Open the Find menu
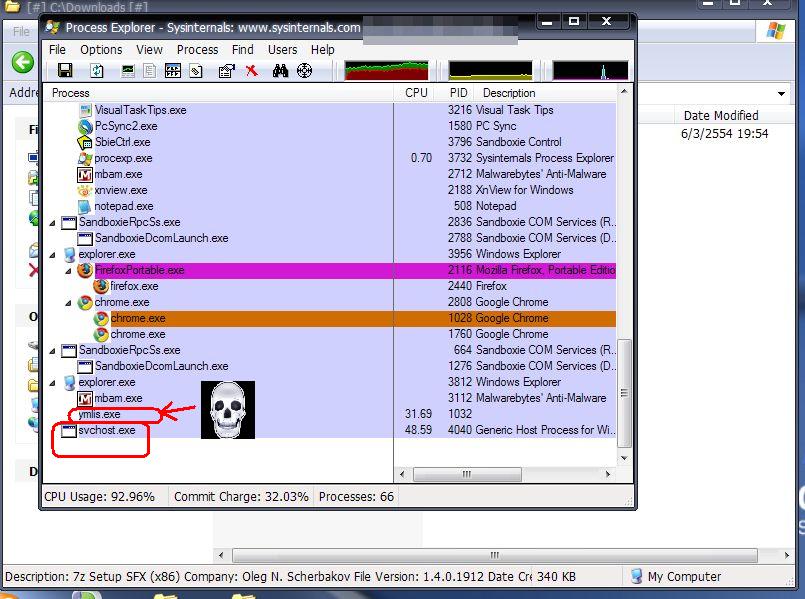 click(x=243, y=50)
